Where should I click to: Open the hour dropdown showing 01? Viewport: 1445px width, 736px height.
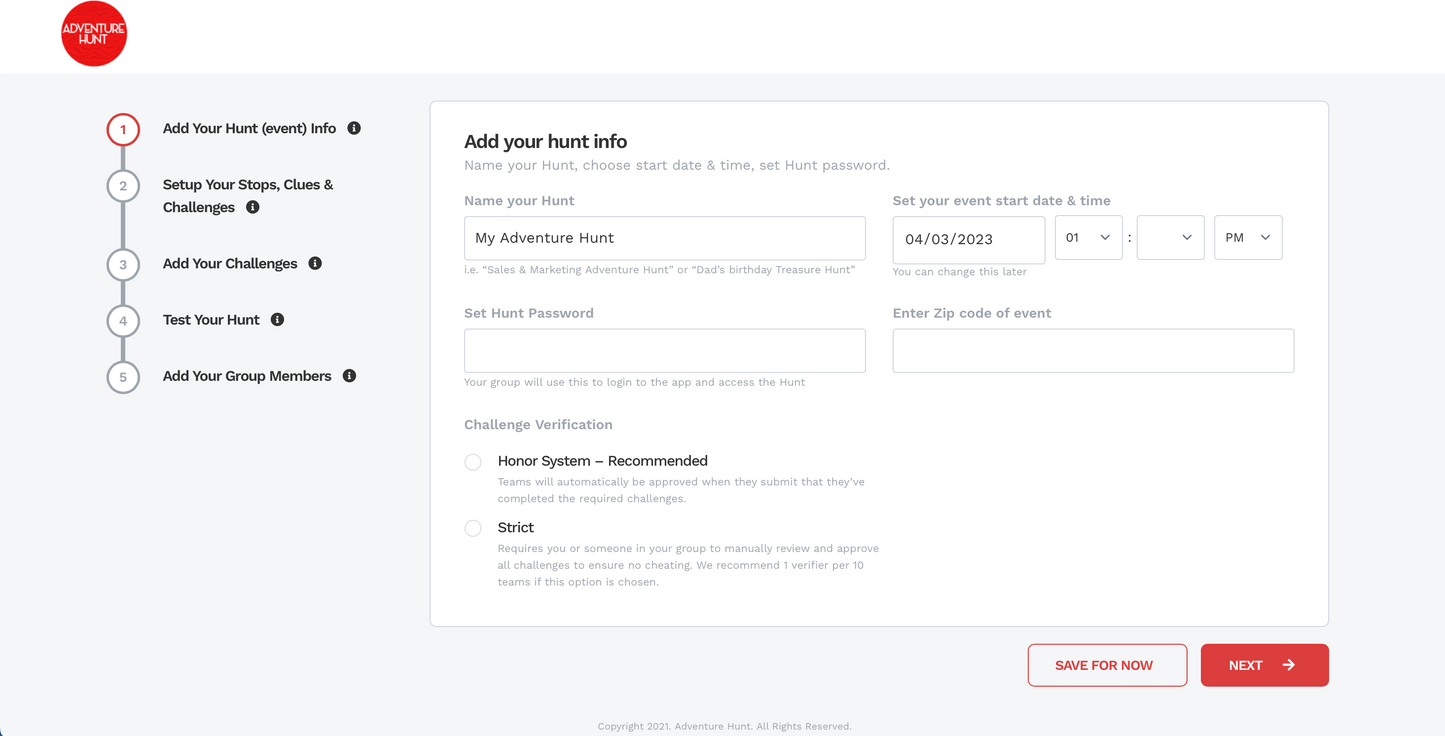[x=1088, y=237]
